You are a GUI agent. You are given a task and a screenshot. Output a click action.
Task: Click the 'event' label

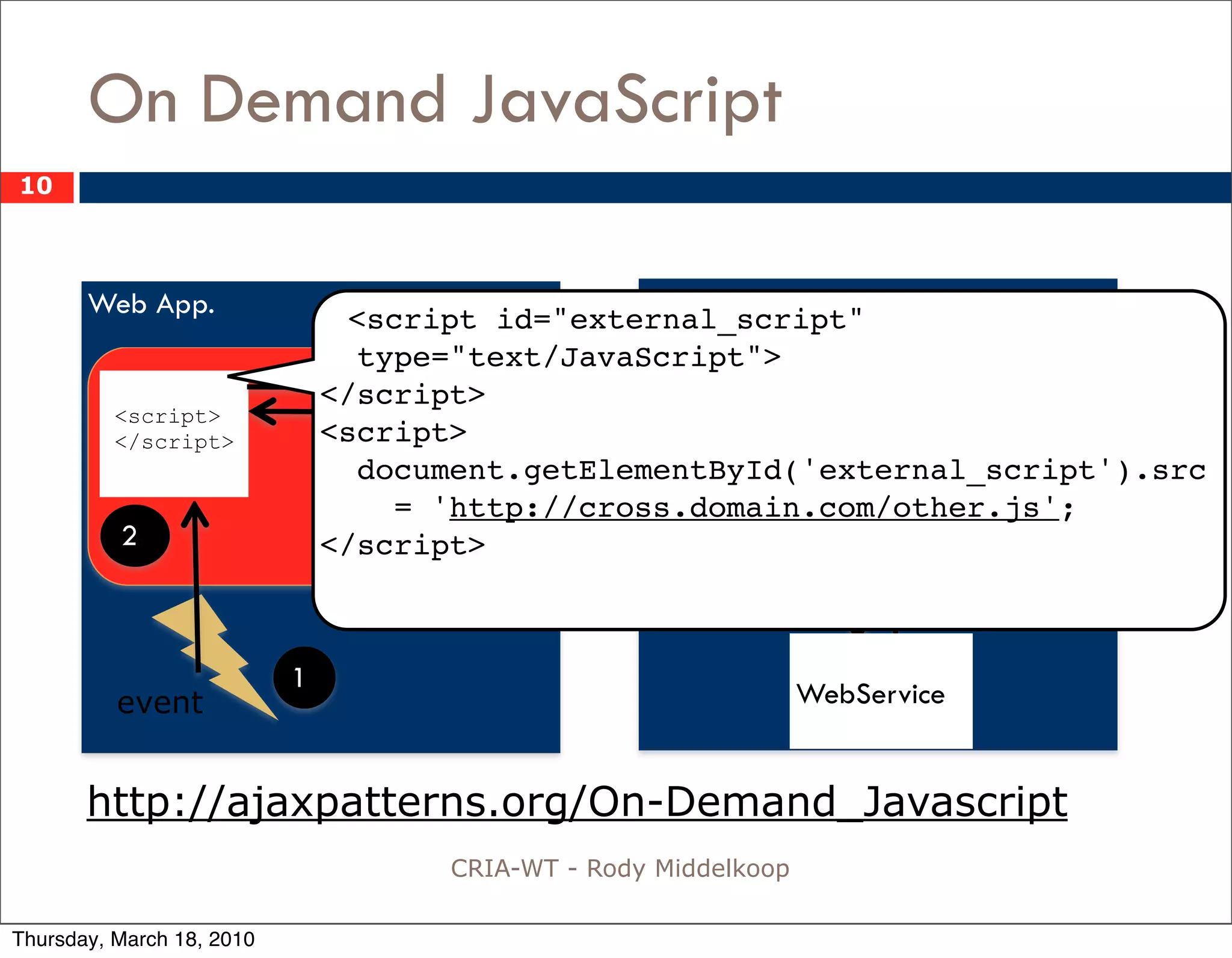160,702
